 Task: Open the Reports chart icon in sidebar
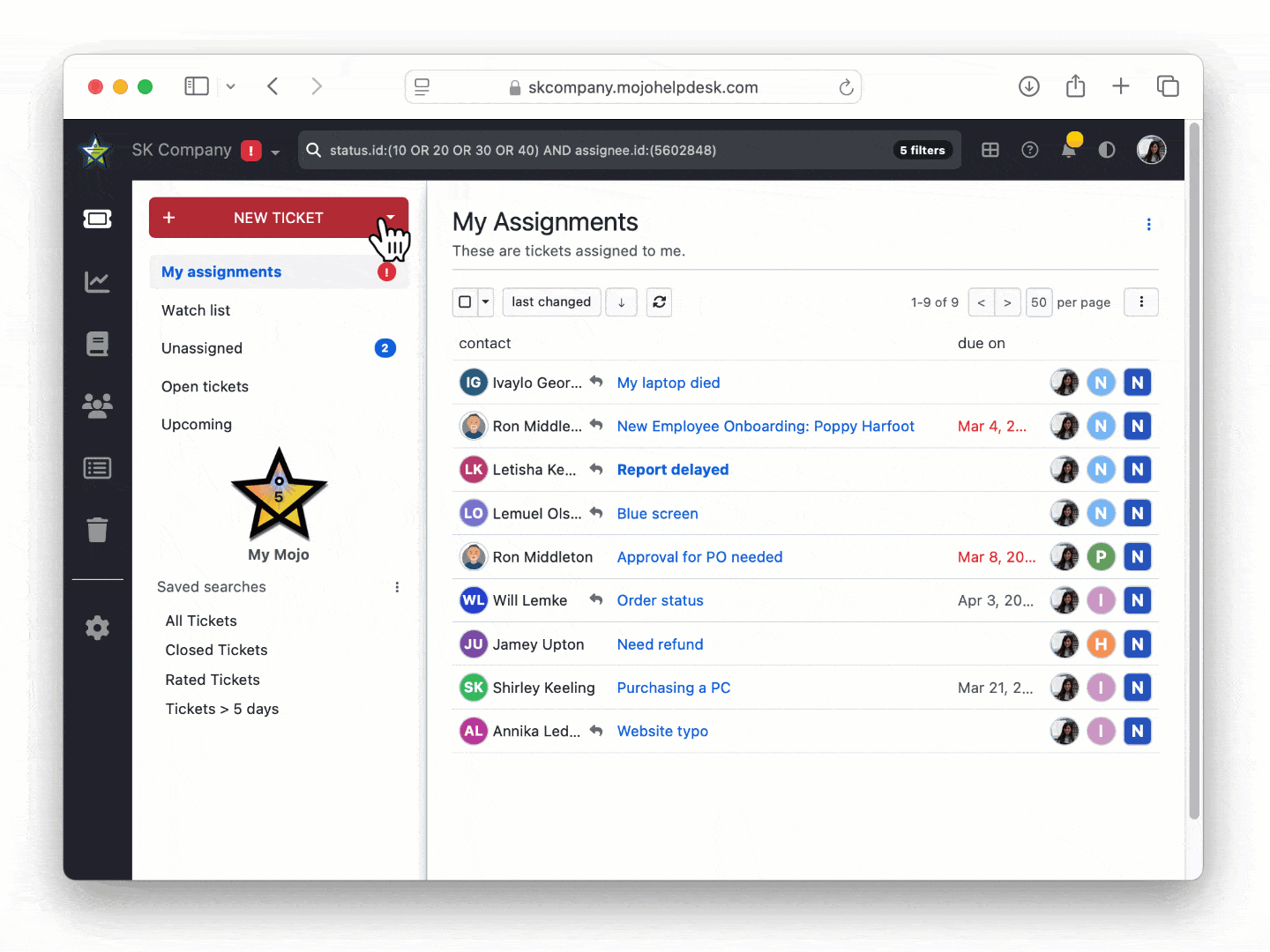[x=97, y=282]
